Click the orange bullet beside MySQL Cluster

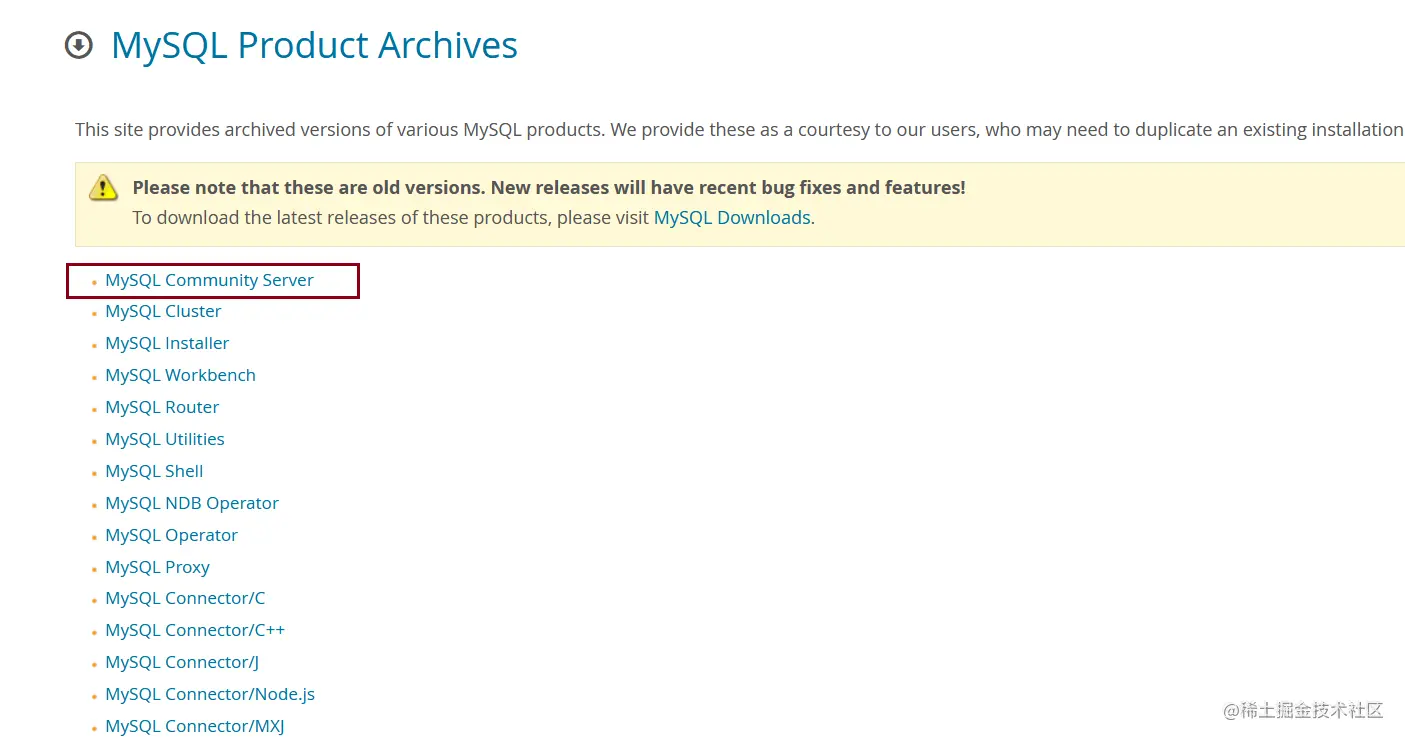click(94, 314)
